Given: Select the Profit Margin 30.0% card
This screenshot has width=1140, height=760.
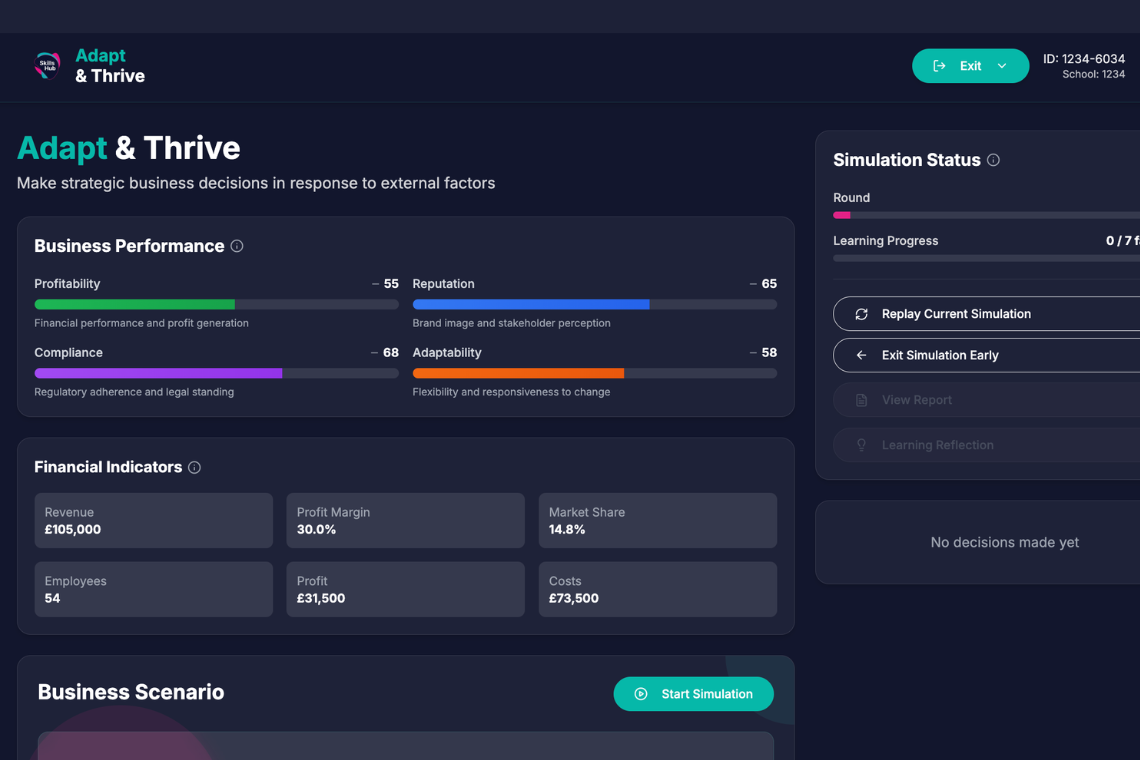Looking at the screenshot, I should coord(406,521).
